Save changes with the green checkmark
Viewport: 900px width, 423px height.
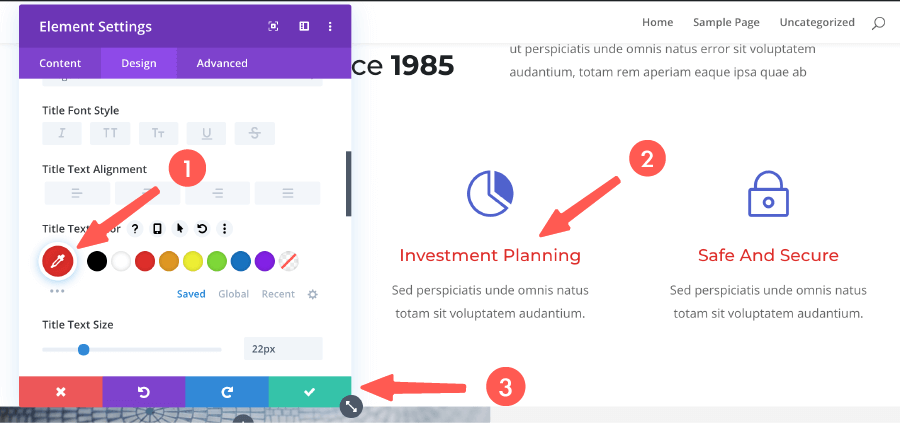pos(309,392)
